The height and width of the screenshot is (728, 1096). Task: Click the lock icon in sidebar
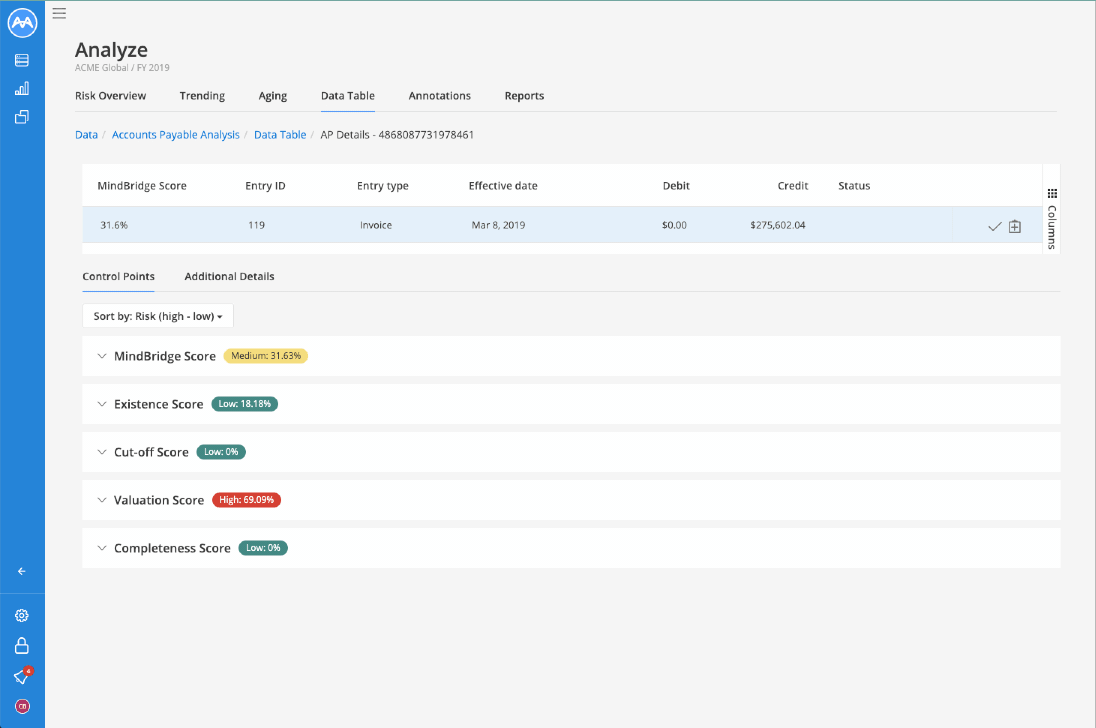[22, 646]
